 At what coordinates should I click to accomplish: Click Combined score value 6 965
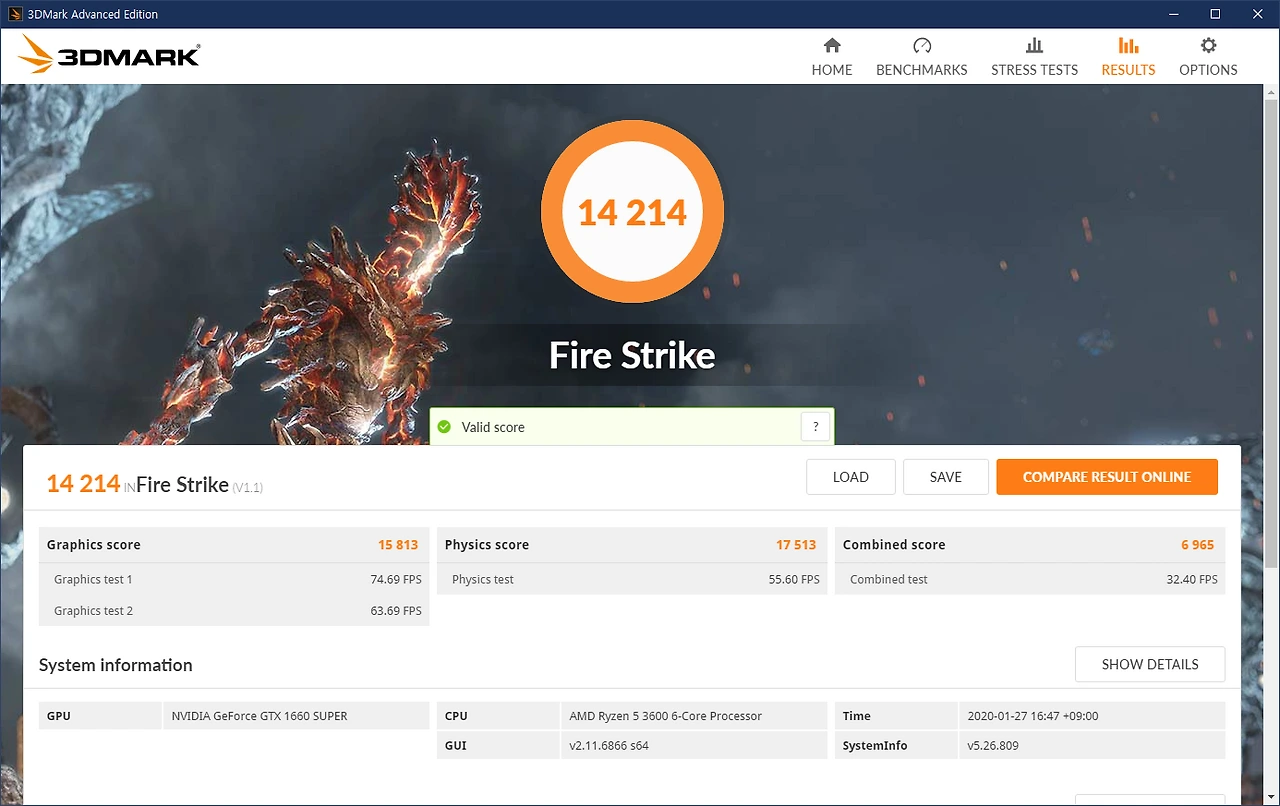coord(1197,545)
